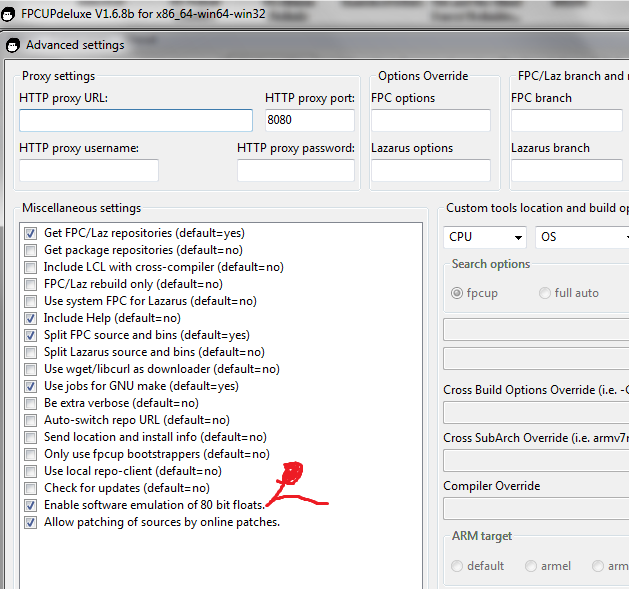Click the FPC options input field
The width and height of the screenshot is (629, 589).
[x=431, y=120]
